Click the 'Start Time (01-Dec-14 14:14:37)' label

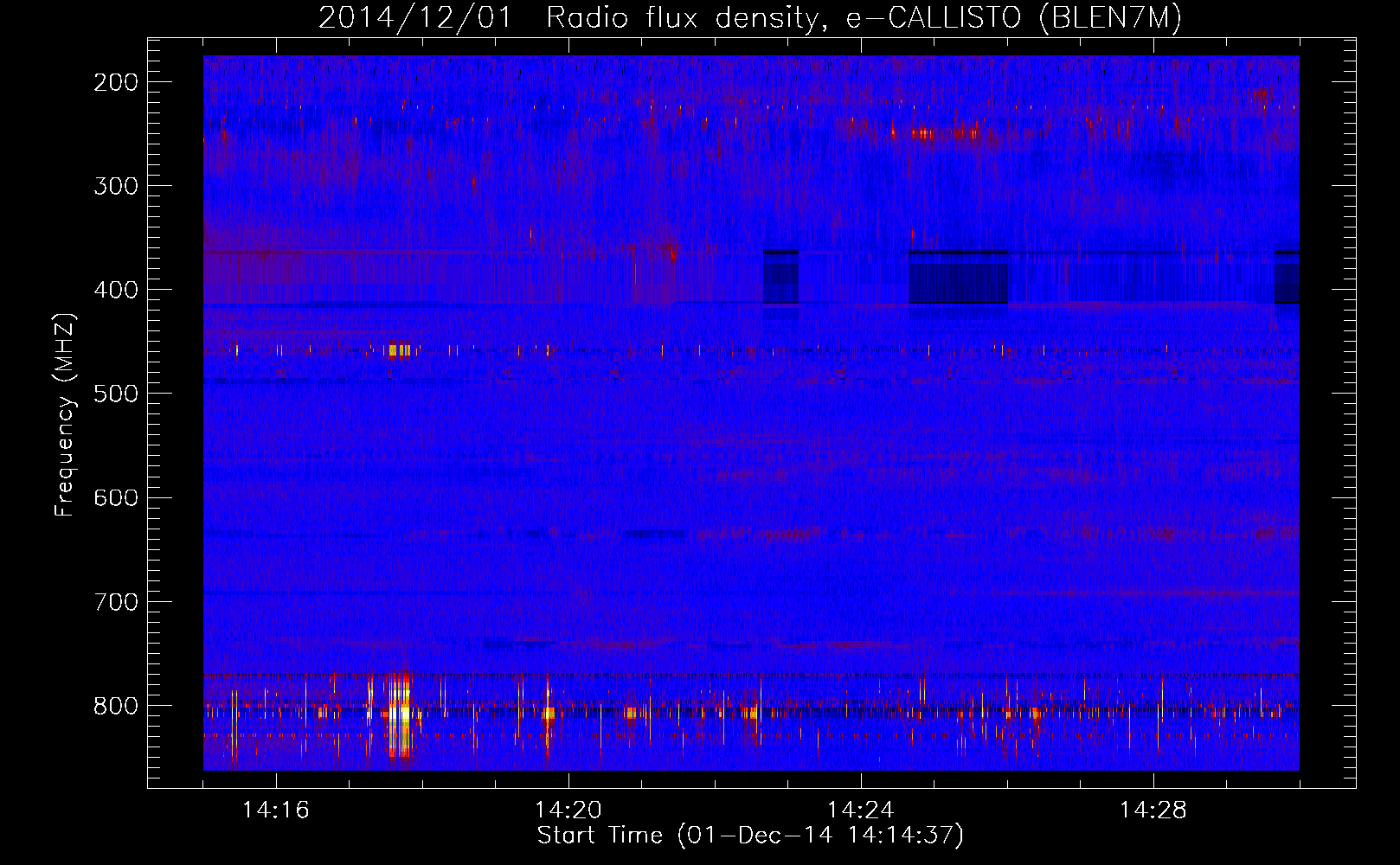click(x=750, y=836)
